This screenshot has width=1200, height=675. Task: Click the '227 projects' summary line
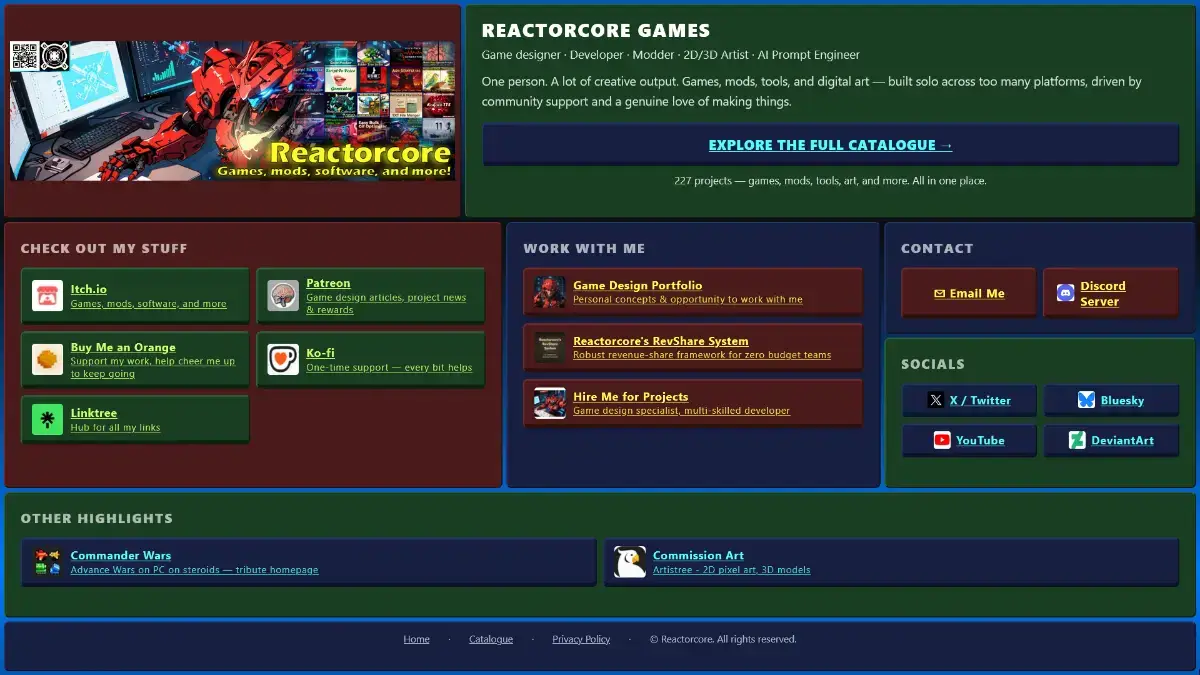[x=830, y=181]
